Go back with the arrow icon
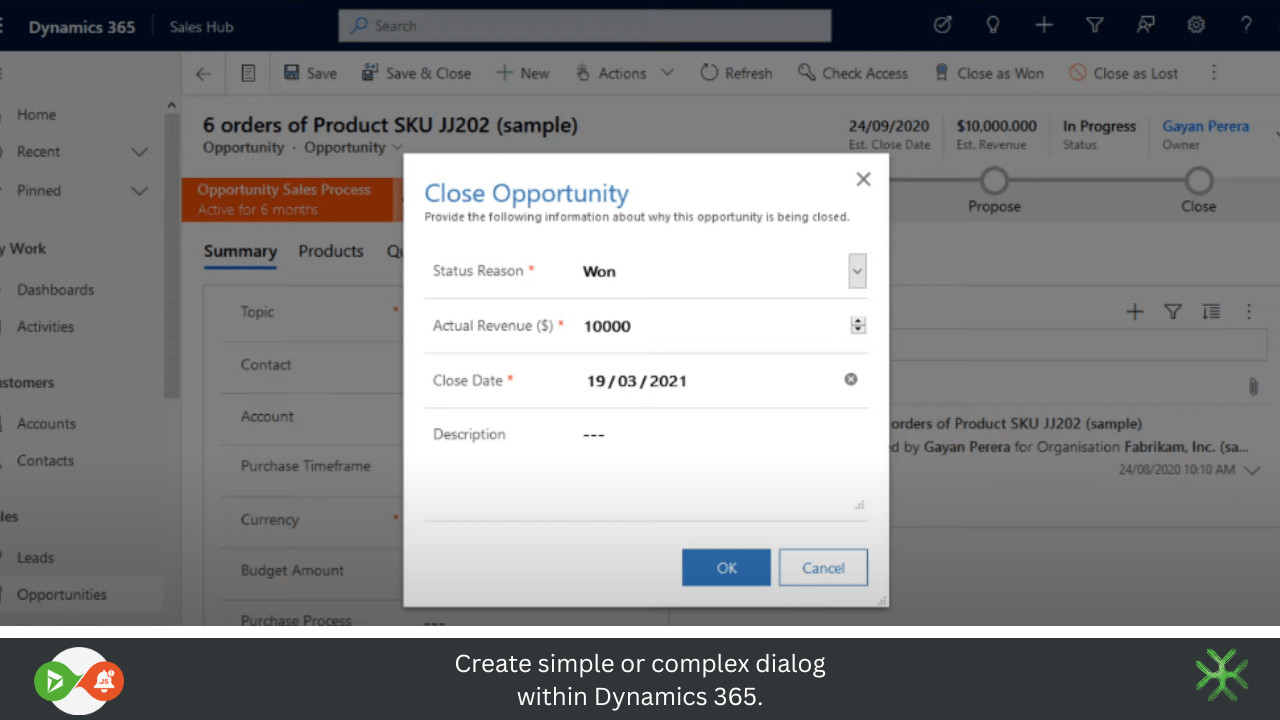Viewport: 1280px width, 720px height. pos(203,73)
